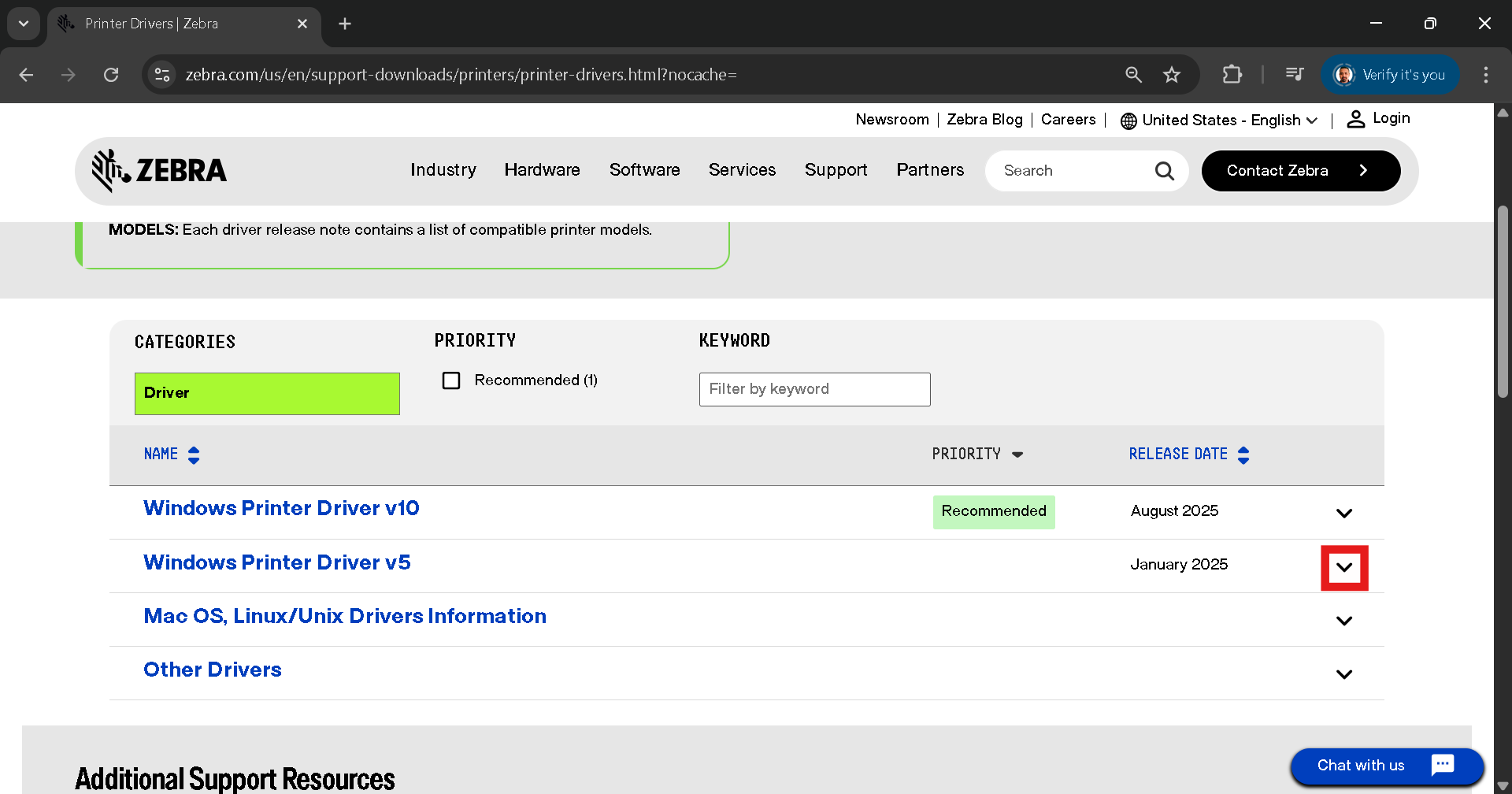Image resolution: width=1512 pixels, height=794 pixels.
Task: Enable the Recommended priority checkbox
Action: coord(451,380)
